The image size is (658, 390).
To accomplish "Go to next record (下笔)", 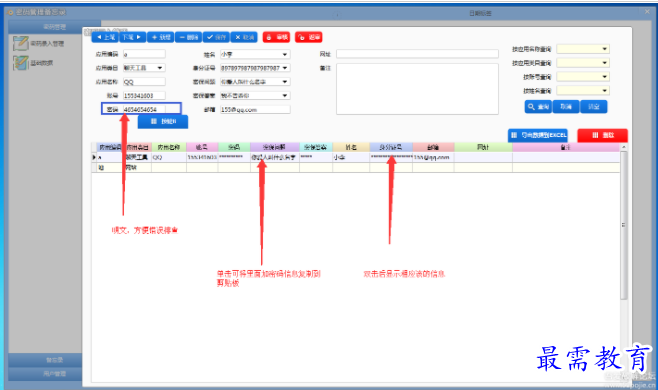I will [133, 37].
